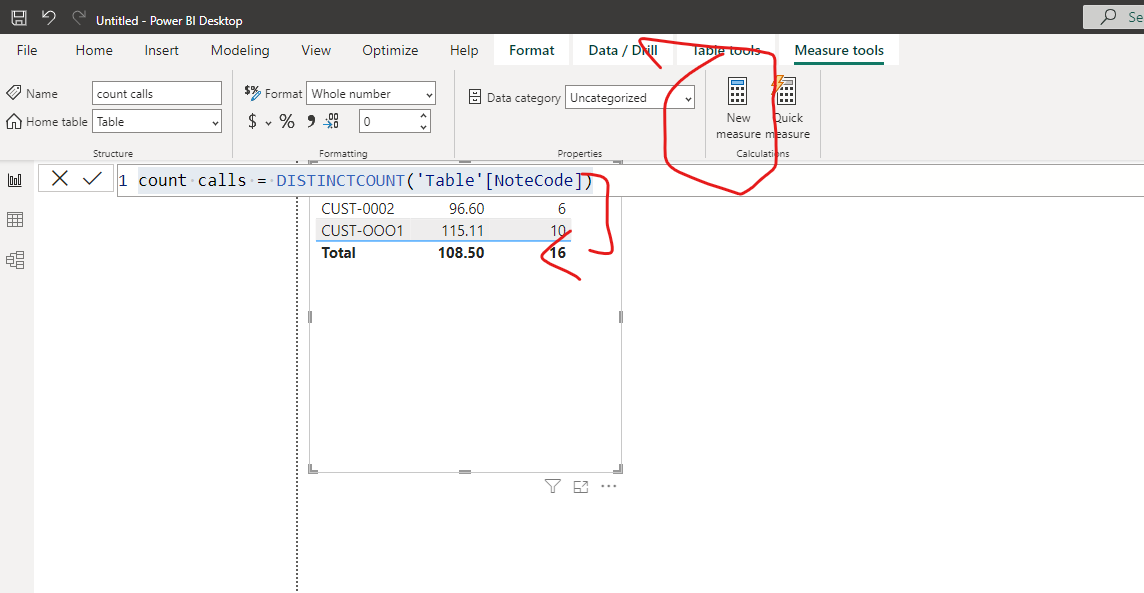This screenshot has height=593, width=1144.
Task: Switch to Table view in sidebar
Action: click(x=15, y=220)
